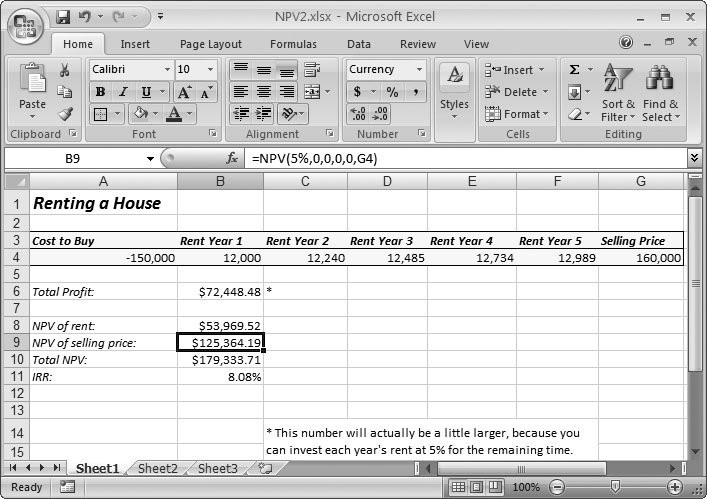The height and width of the screenshot is (499, 707).
Task: Click Increase Font Size icon
Action: point(185,92)
